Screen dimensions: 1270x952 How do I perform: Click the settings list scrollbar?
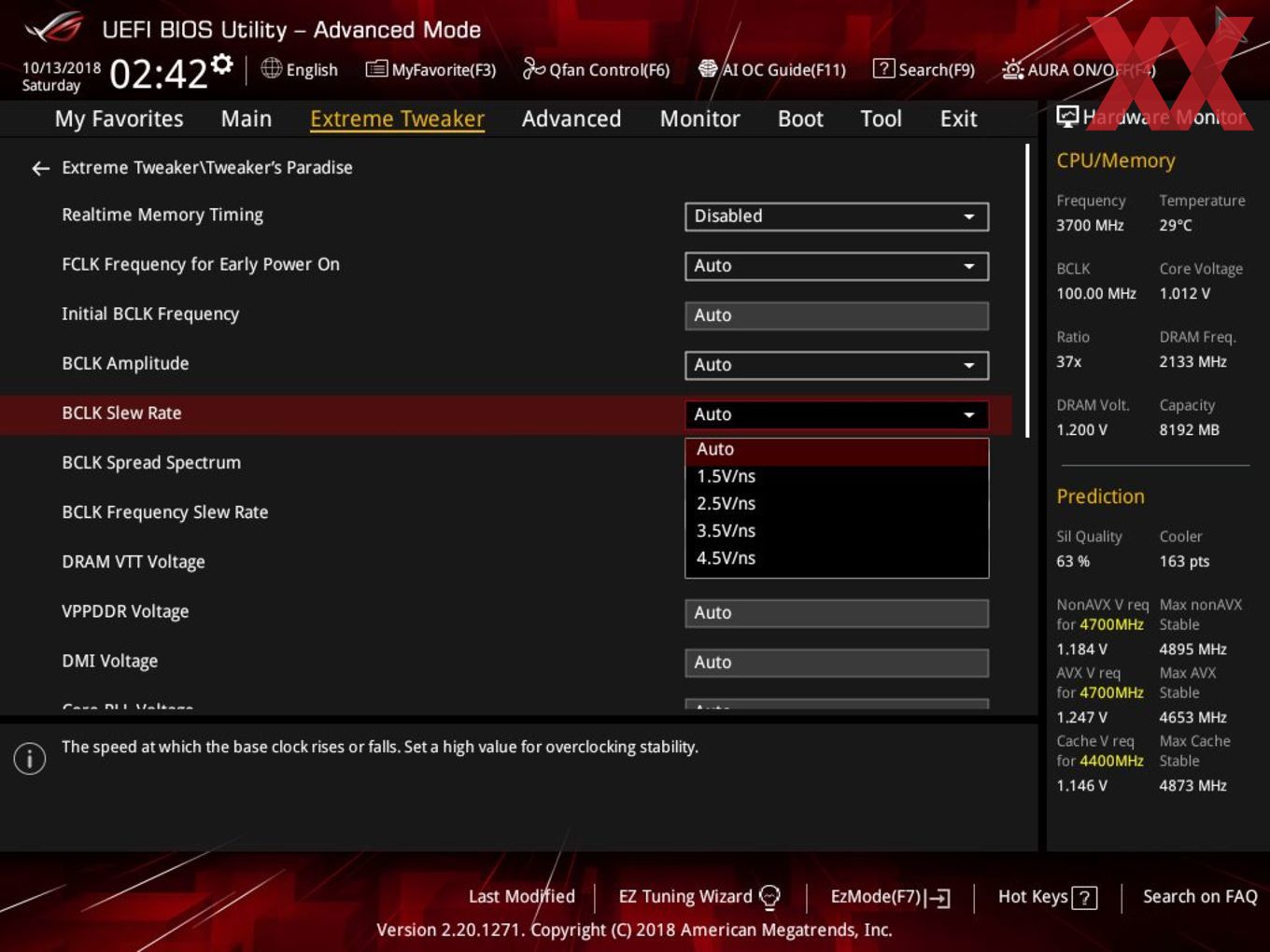click(x=1027, y=291)
